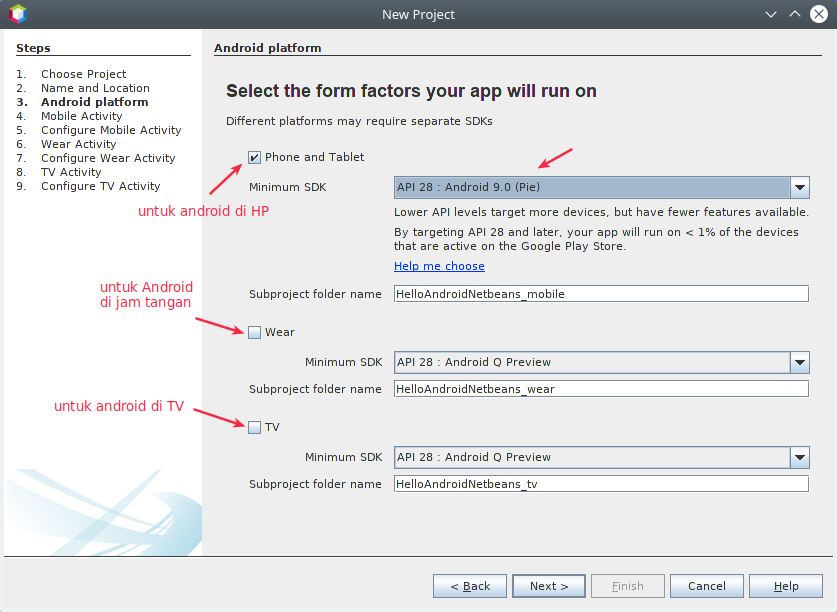Open the Wear Minimum SDK dropdown
837x612 pixels.
point(798,362)
